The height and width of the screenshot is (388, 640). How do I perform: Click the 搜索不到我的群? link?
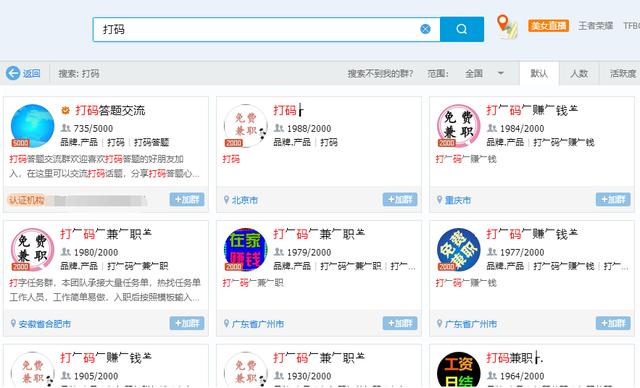click(380, 73)
